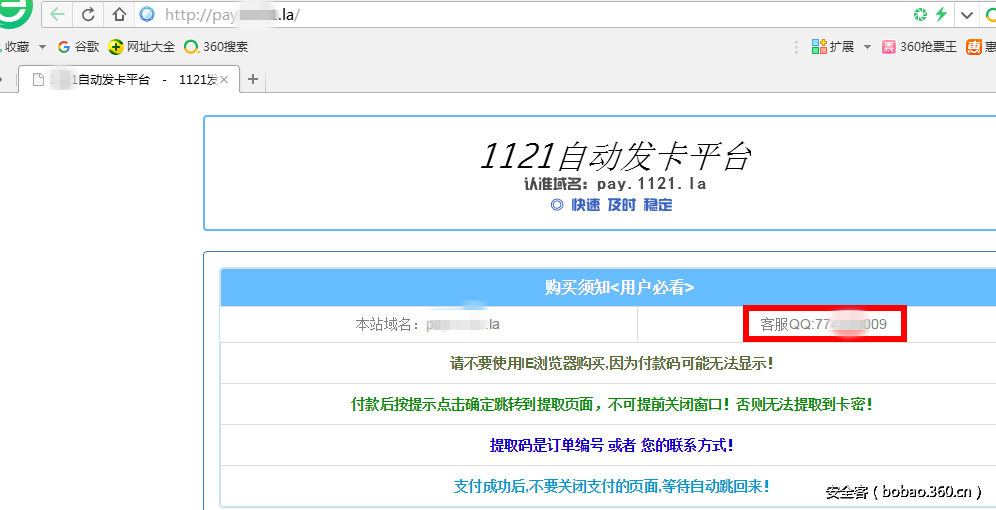This screenshot has width=996, height=510.
Task: Go back with the browser back arrow
Action: [58, 14]
